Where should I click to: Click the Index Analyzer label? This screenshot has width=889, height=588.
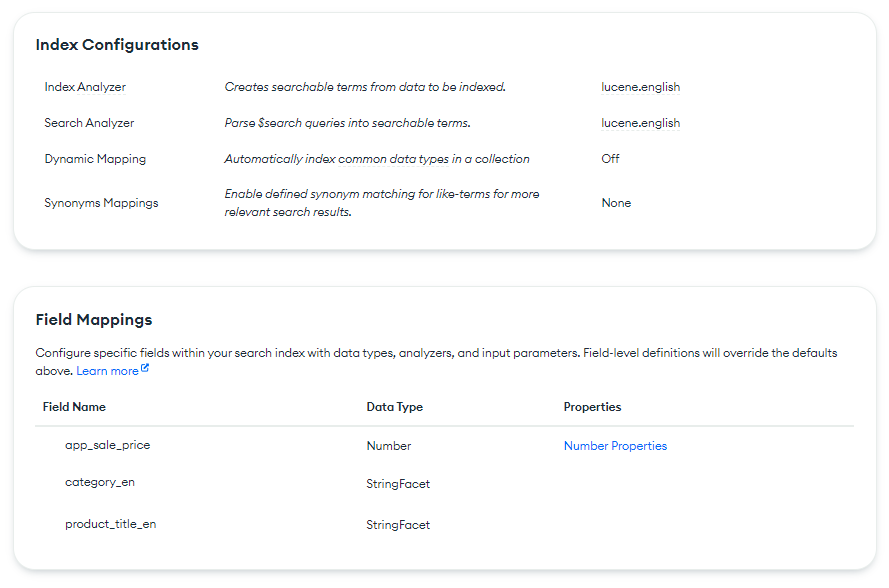tap(85, 87)
